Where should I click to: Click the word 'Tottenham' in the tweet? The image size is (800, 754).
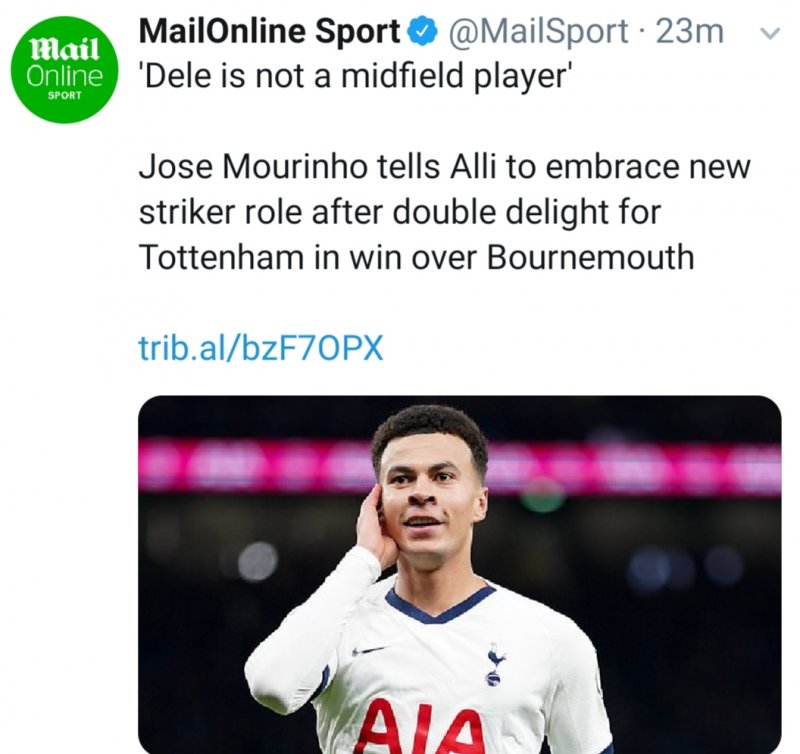221,257
